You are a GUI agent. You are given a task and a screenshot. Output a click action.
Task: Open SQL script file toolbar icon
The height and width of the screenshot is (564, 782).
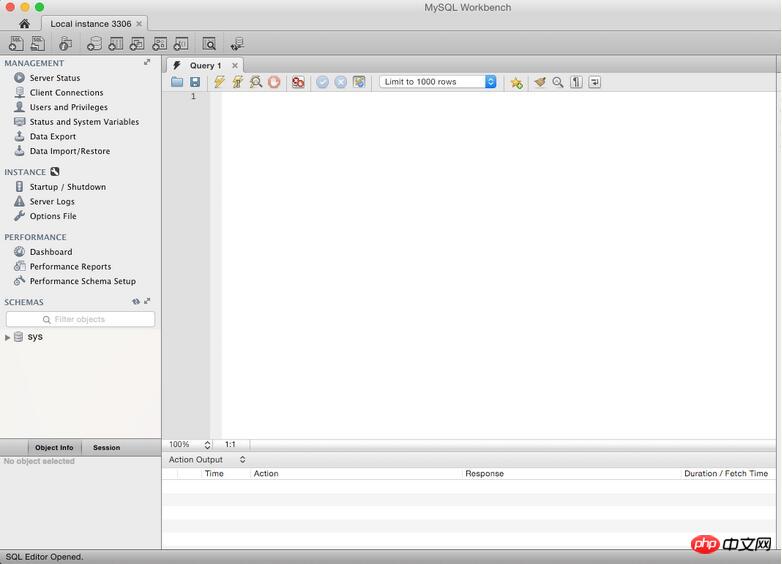pyautogui.click(x=38, y=43)
